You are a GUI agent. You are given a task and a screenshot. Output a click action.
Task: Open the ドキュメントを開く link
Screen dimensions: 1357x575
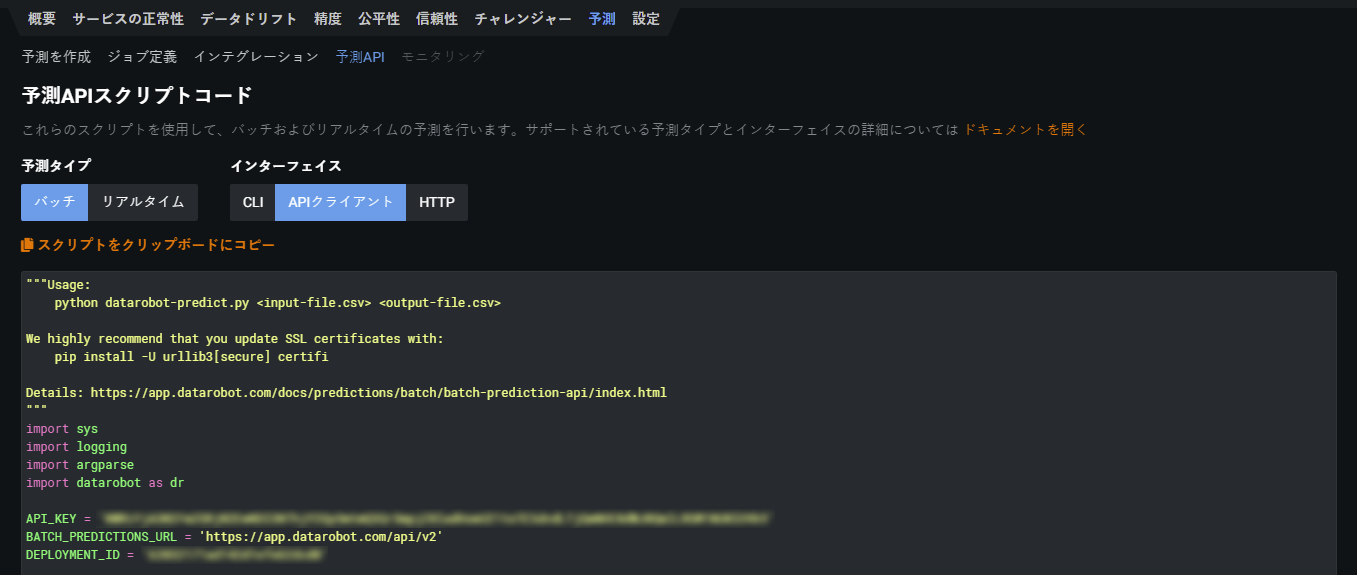[1025, 129]
